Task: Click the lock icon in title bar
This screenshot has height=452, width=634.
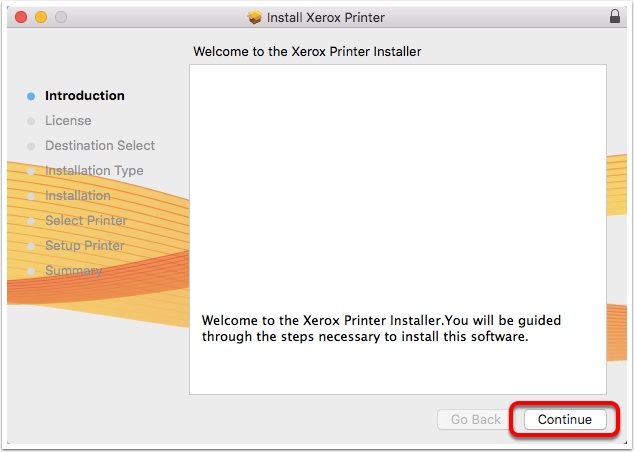Action: (615, 16)
